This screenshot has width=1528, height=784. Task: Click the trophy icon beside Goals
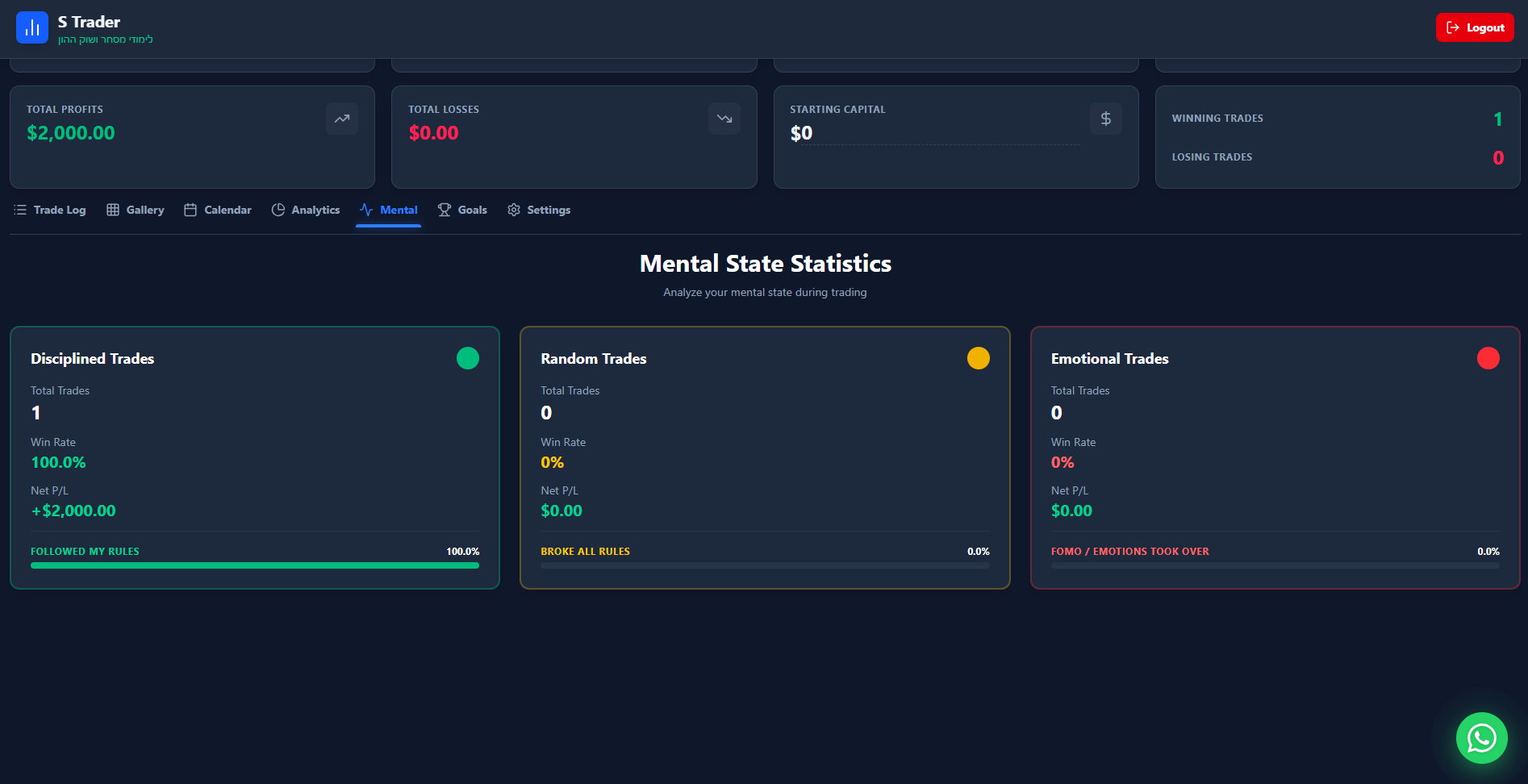pos(445,210)
